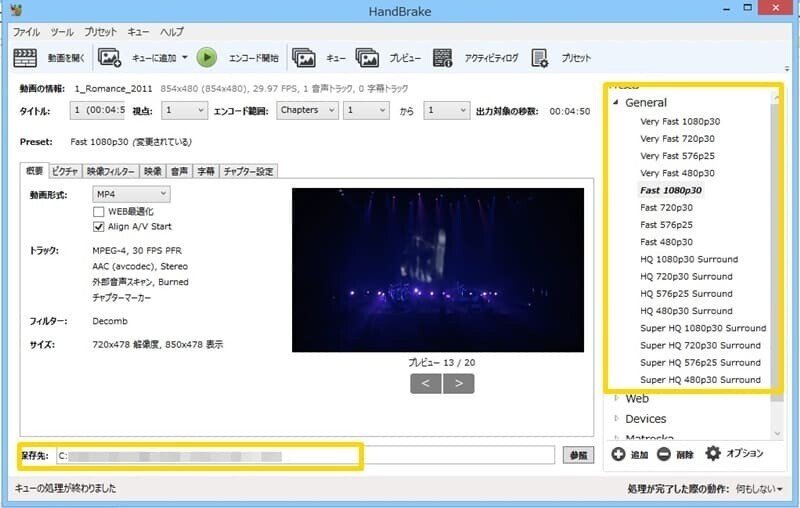Click the 参照 browse button
The image size is (800, 508).
coord(579,455)
